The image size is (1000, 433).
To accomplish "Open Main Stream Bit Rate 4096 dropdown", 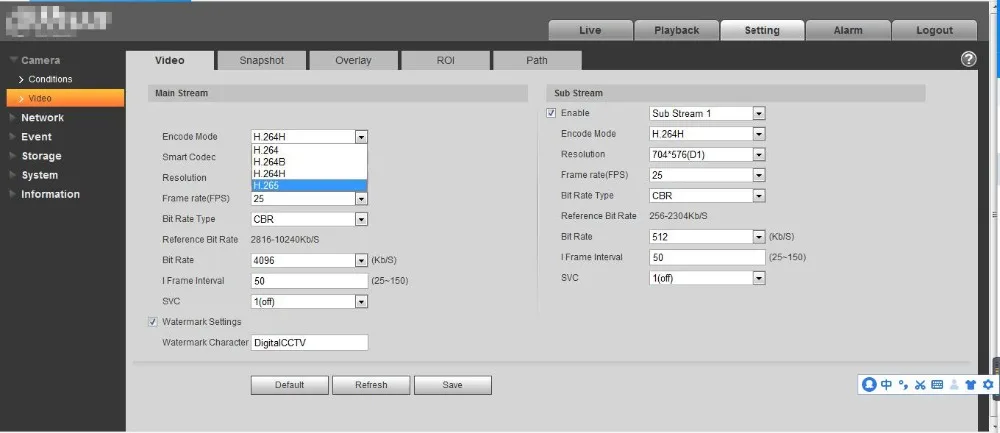I will (x=361, y=260).
